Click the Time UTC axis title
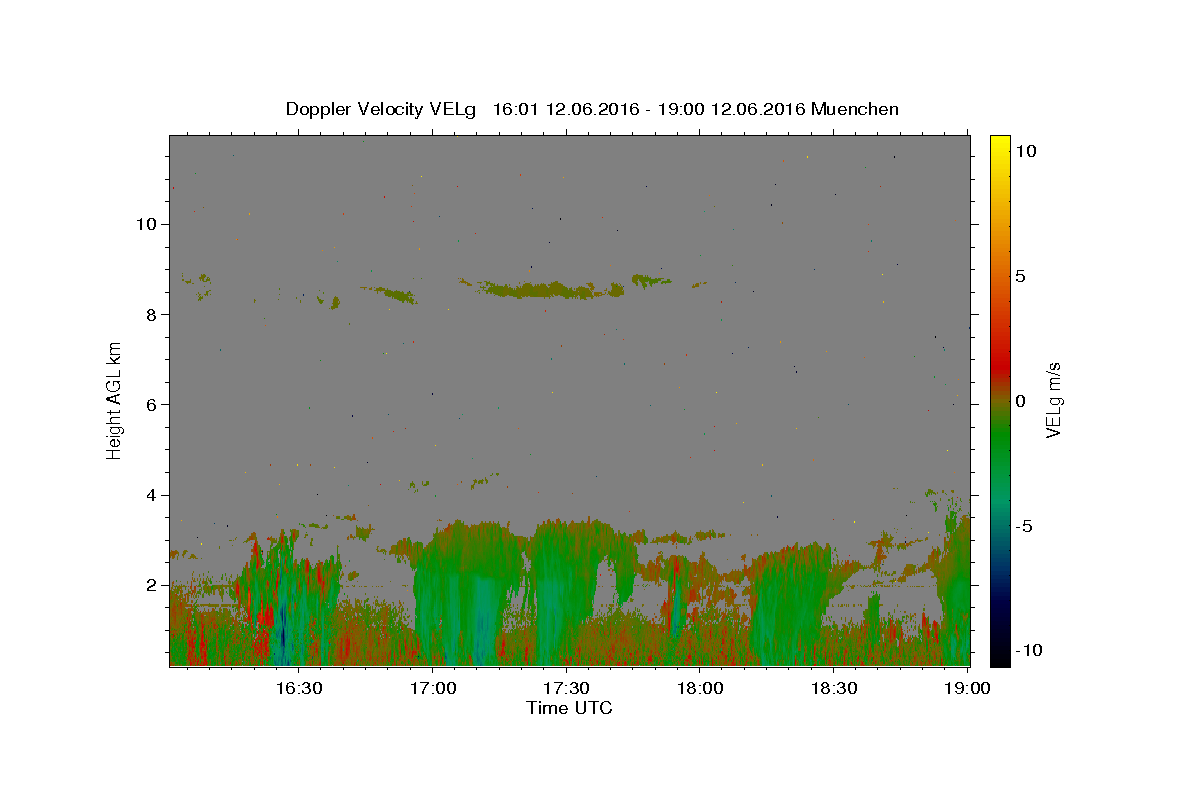Viewport: 1200px width, 800px height. 569,708
